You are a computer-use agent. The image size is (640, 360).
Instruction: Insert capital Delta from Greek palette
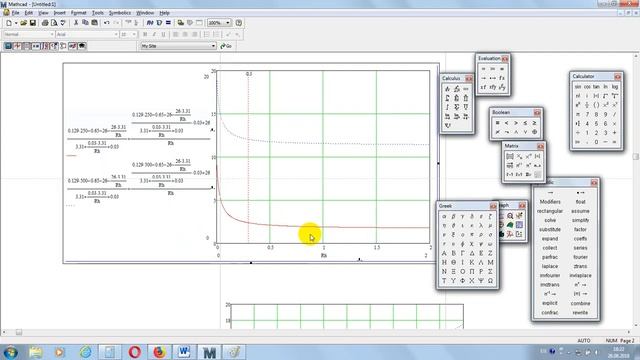click(472, 253)
